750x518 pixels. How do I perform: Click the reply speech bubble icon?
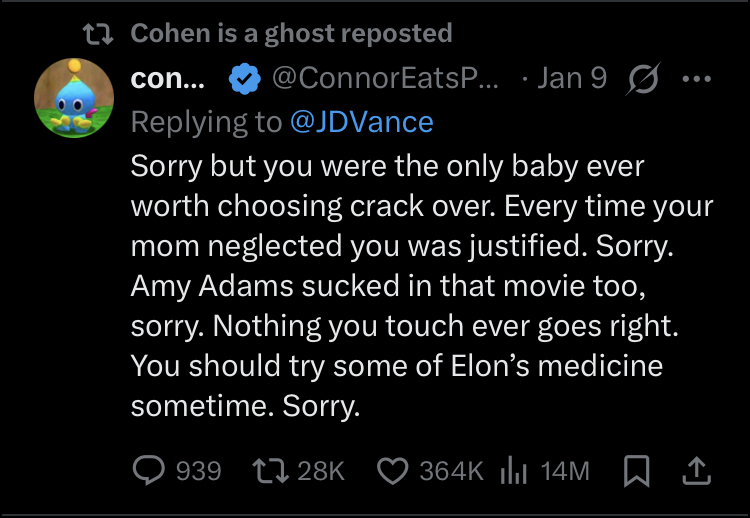(x=148, y=470)
